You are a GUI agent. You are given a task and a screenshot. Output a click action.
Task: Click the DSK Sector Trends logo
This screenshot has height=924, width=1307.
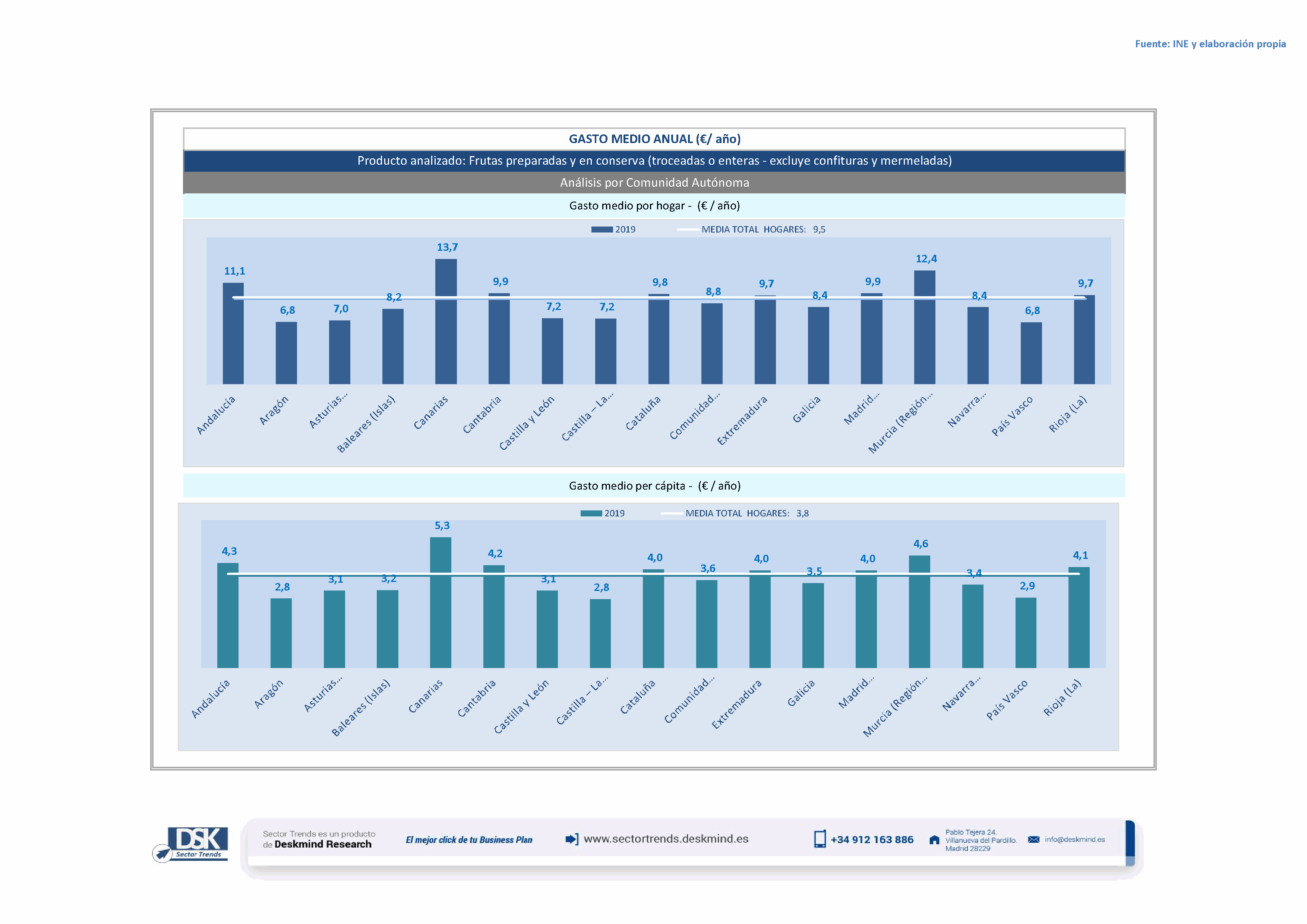(197, 842)
